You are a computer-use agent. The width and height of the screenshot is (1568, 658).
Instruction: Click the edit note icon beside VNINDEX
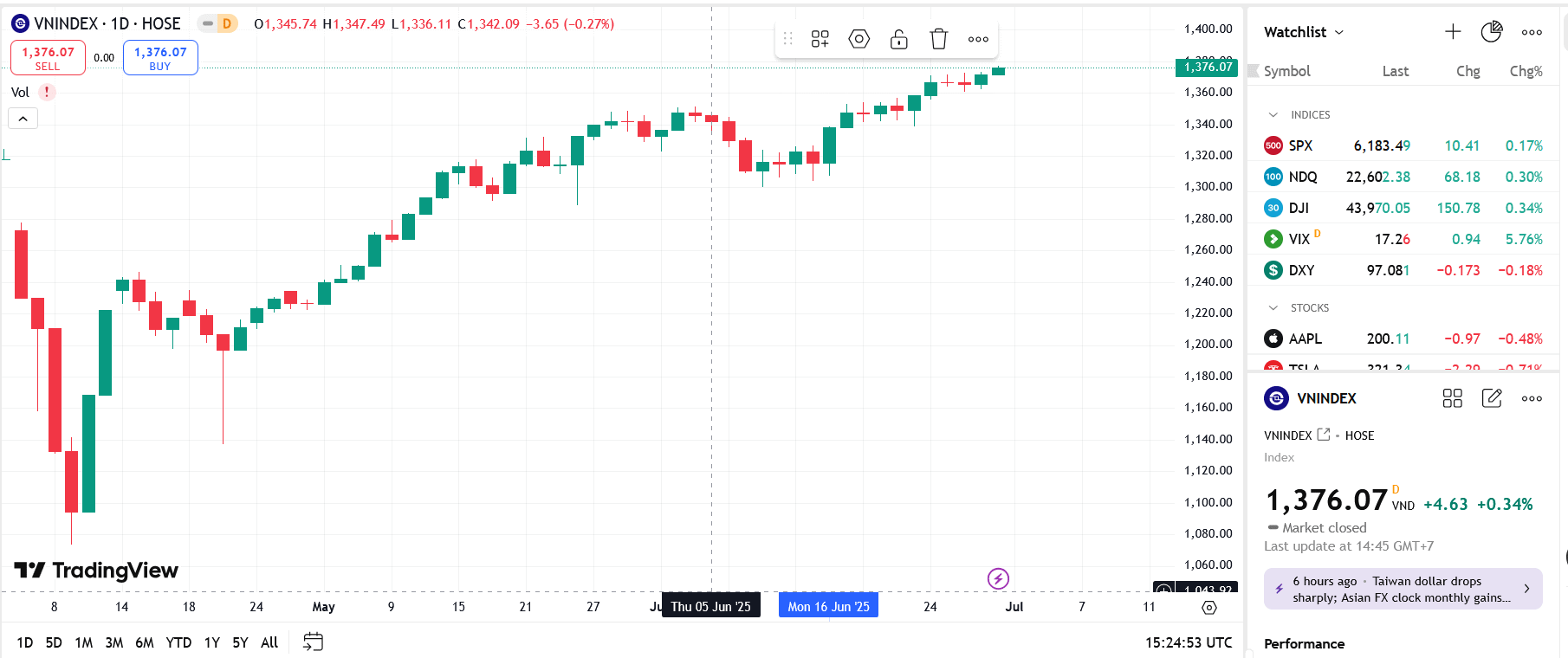tap(1492, 398)
